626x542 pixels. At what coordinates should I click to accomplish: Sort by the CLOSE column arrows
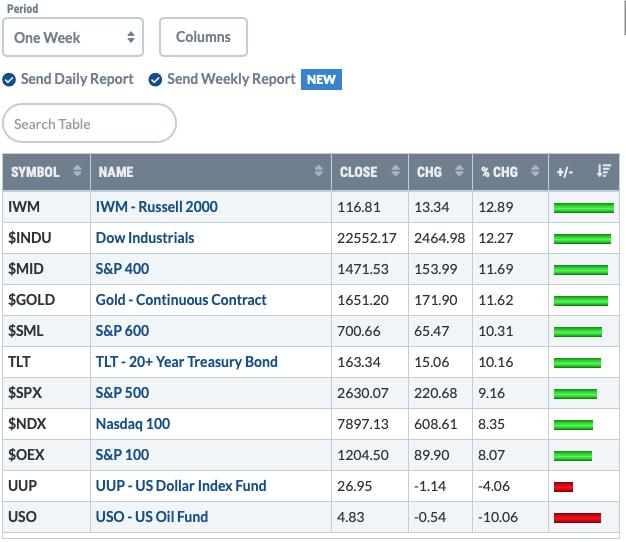click(395, 171)
